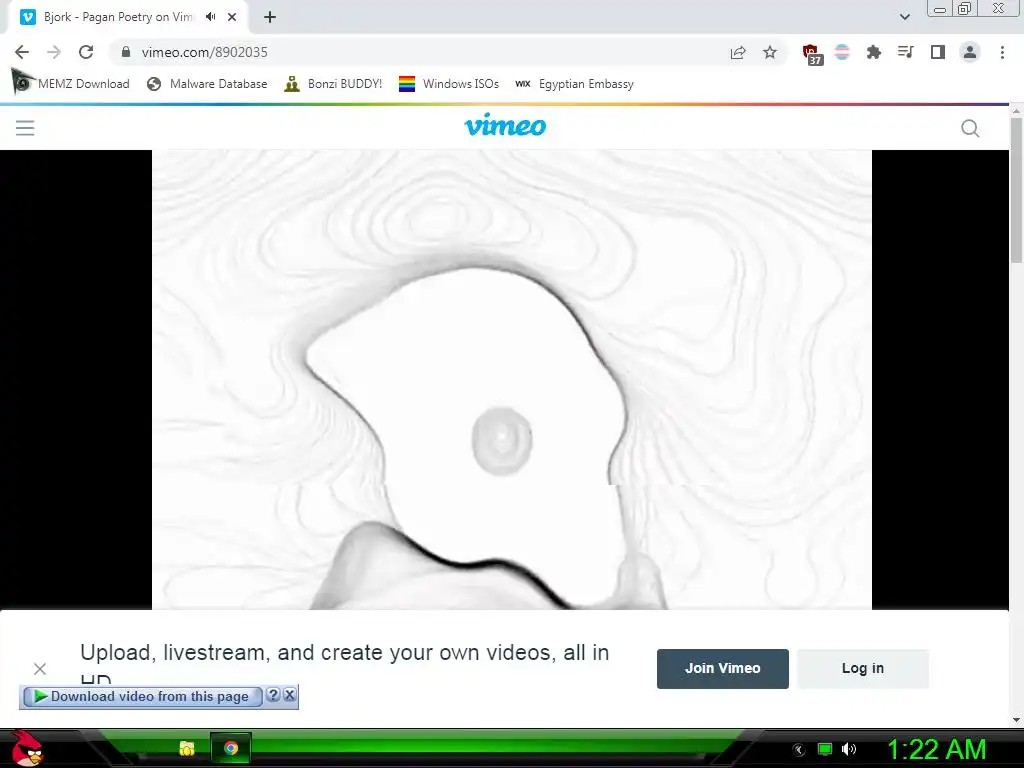Click Download video from this page
Image resolution: width=1024 pixels, height=768 pixels.
click(142, 697)
